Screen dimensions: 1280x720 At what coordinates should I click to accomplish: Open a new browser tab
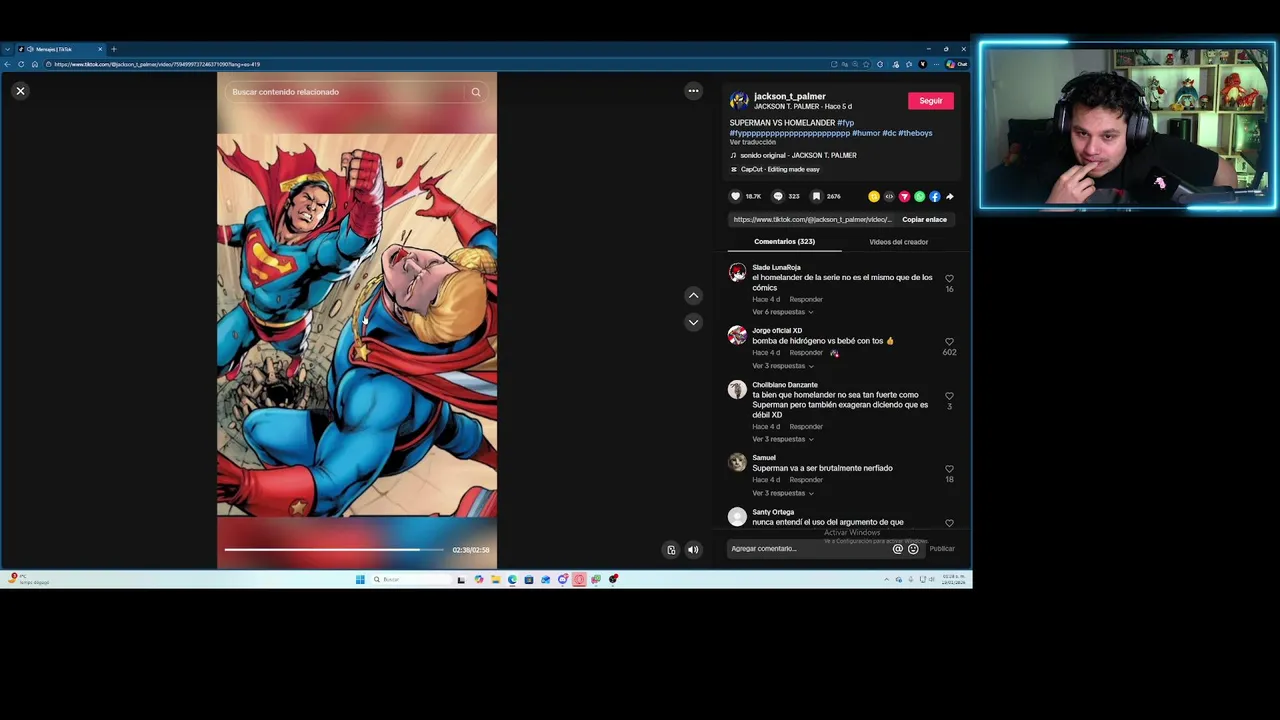(x=114, y=49)
